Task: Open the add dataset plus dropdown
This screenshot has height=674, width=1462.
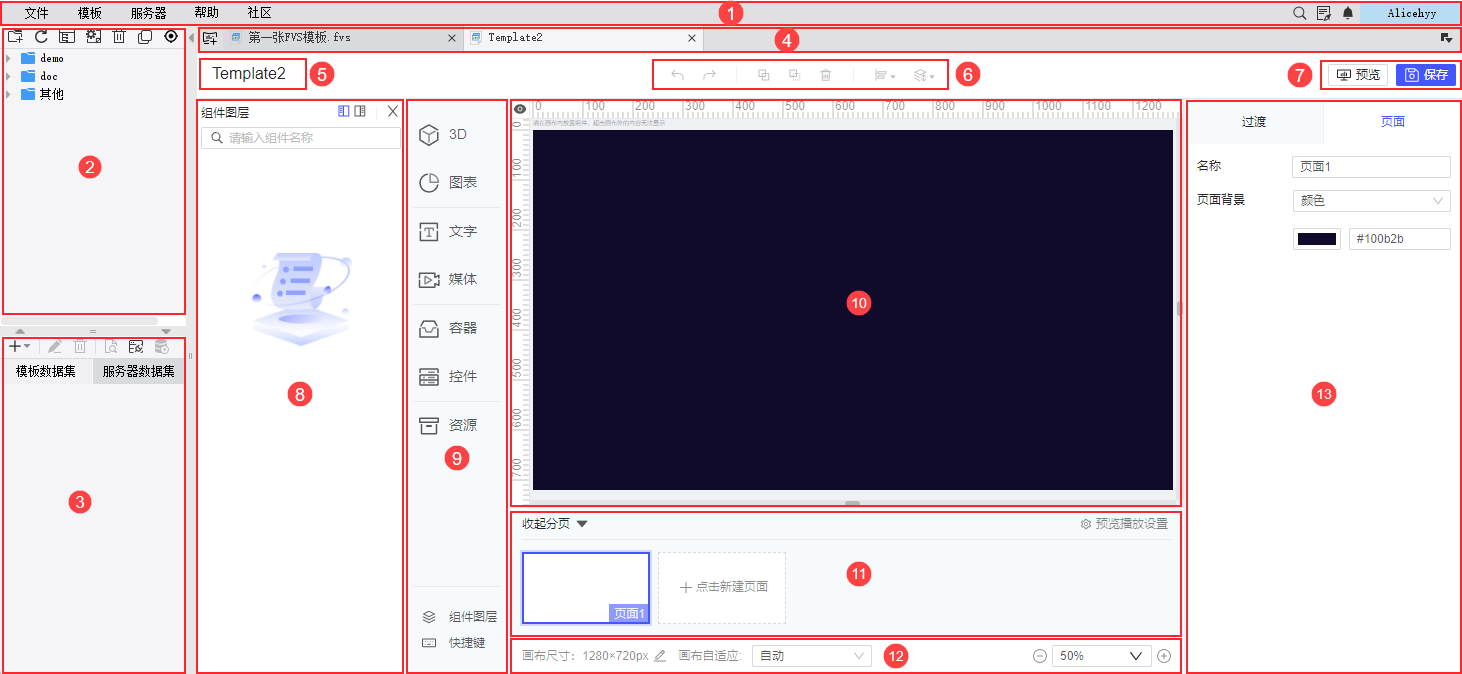Action: click(x=19, y=346)
